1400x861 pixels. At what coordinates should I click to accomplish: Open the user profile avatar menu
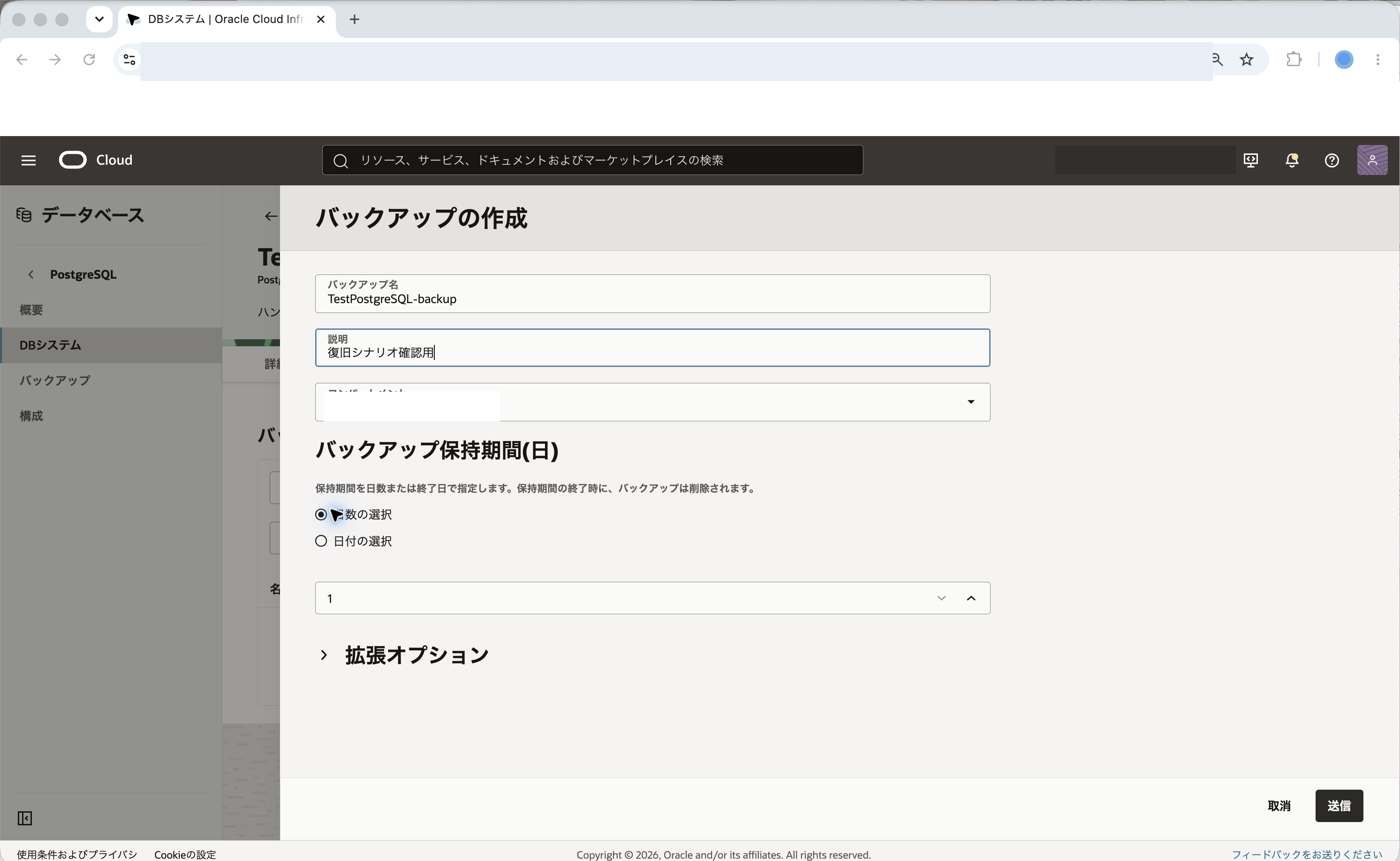(x=1372, y=160)
